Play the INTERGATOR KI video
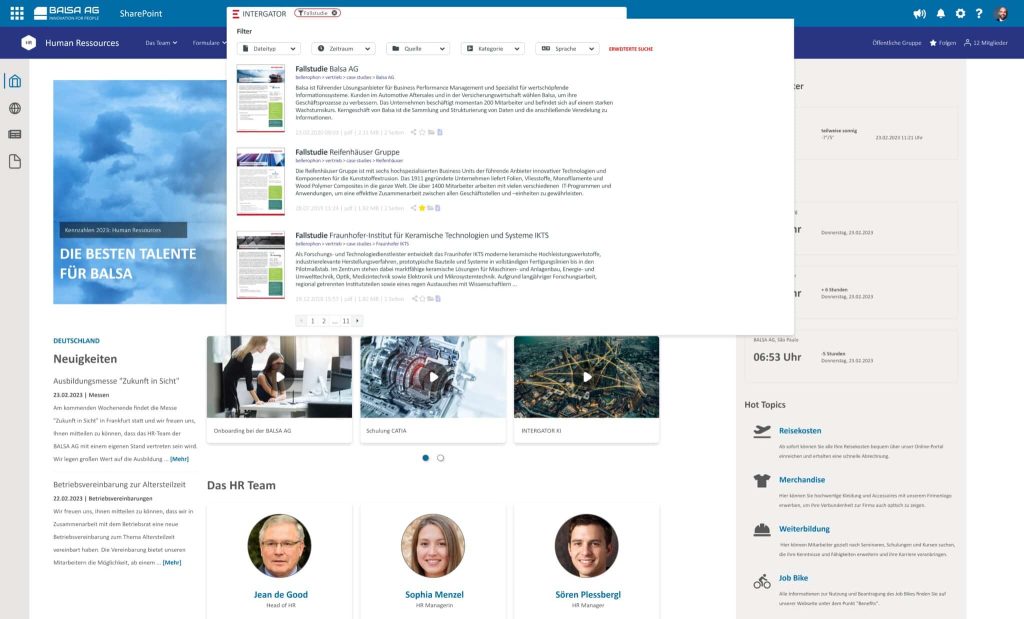This screenshot has width=1024, height=619. pos(586,377)
